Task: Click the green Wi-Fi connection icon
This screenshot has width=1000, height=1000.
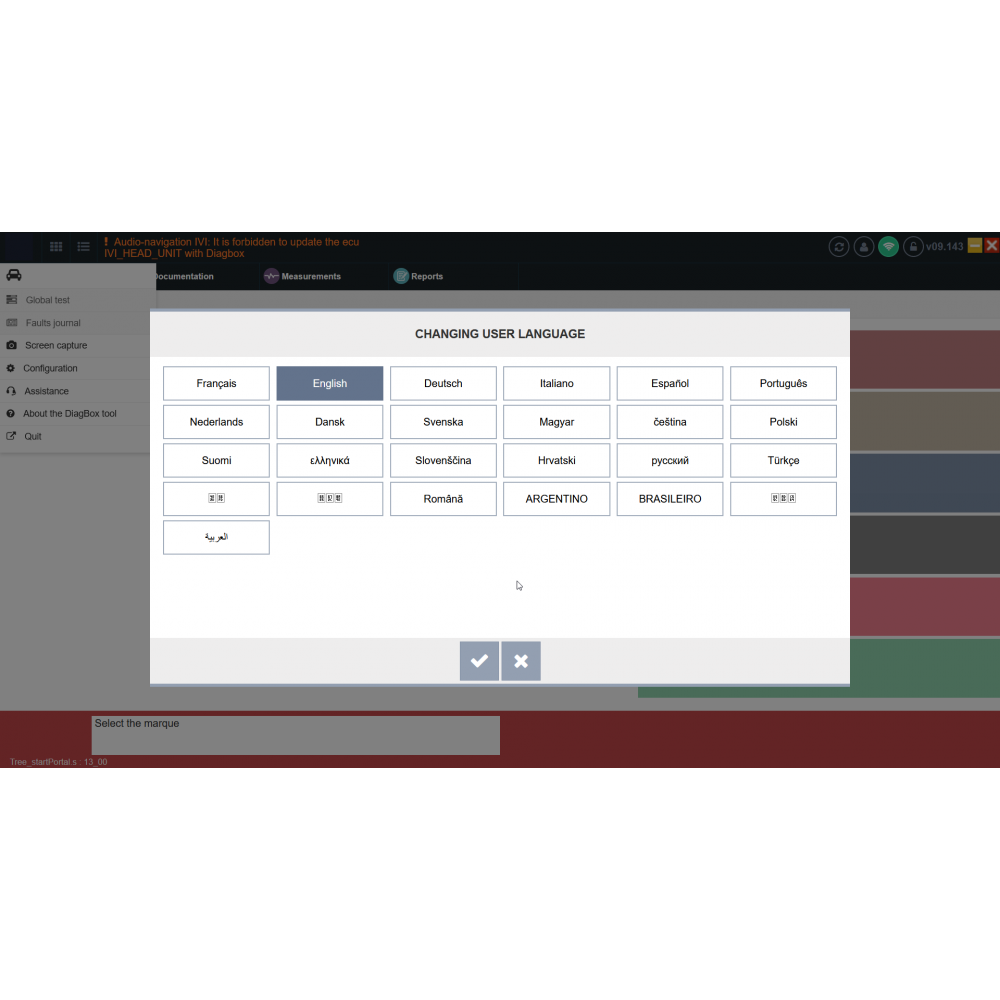Action: (x=888, y=247)
